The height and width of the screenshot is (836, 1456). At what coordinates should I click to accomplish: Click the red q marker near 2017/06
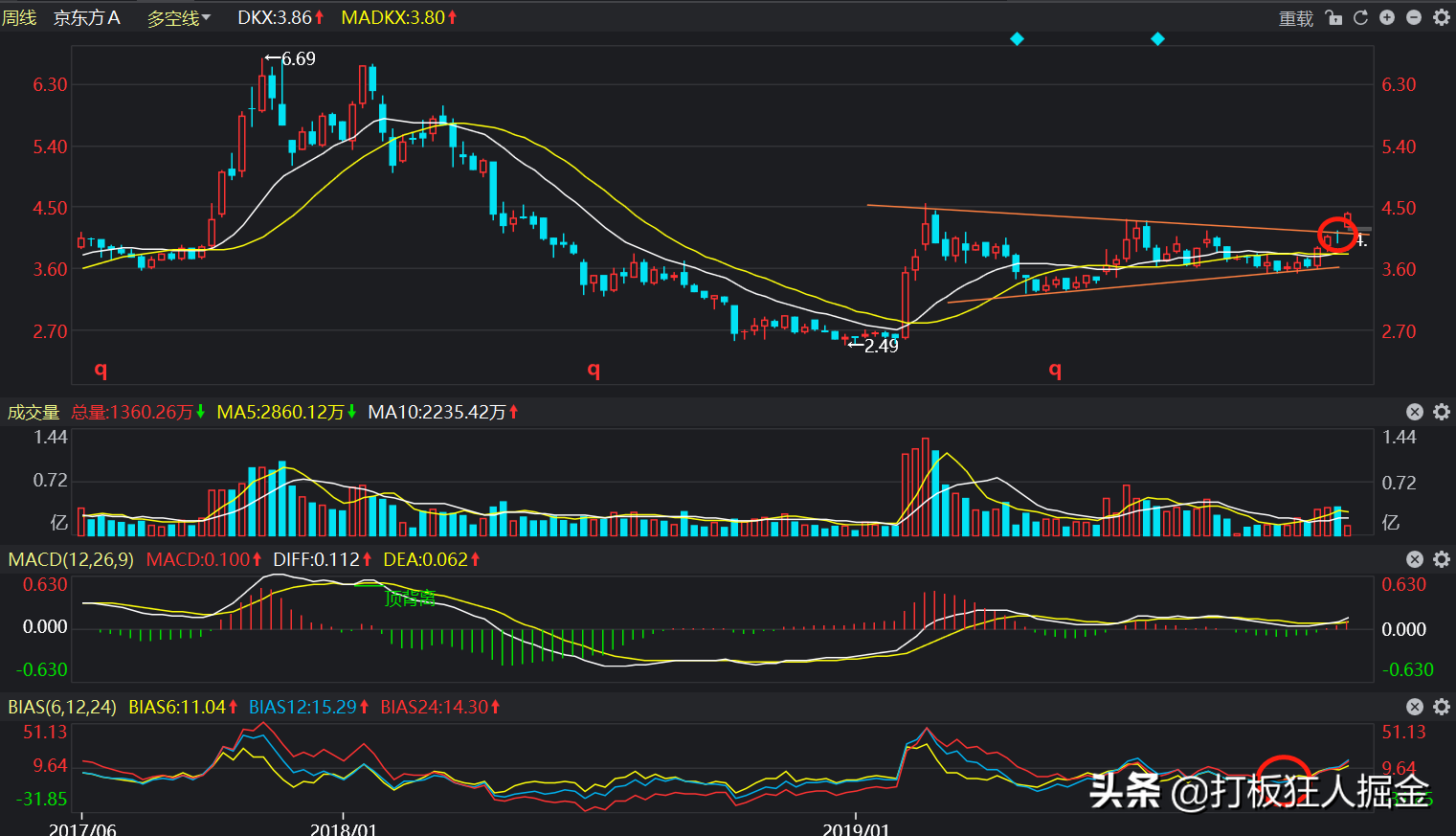(101, 370)
